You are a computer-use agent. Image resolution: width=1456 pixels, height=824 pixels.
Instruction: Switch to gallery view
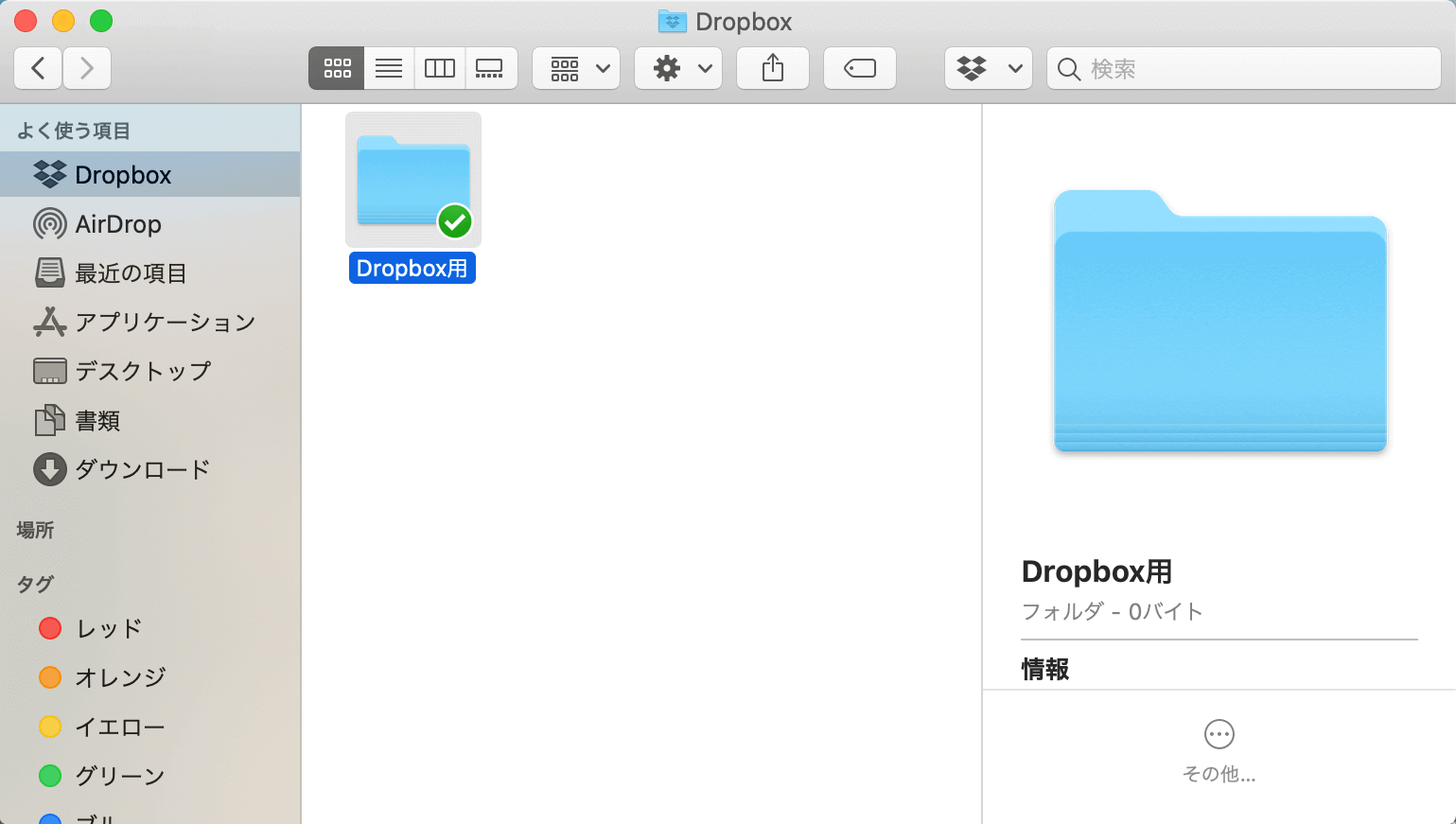coord(490,68)
